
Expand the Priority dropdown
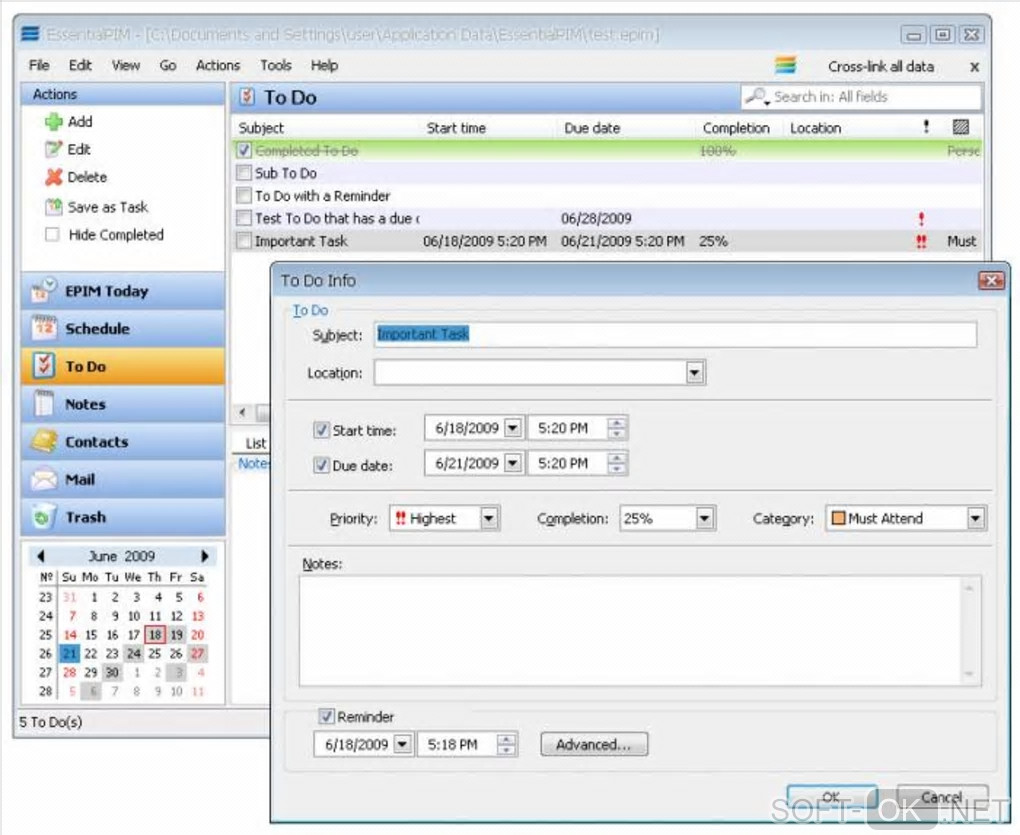489,518
